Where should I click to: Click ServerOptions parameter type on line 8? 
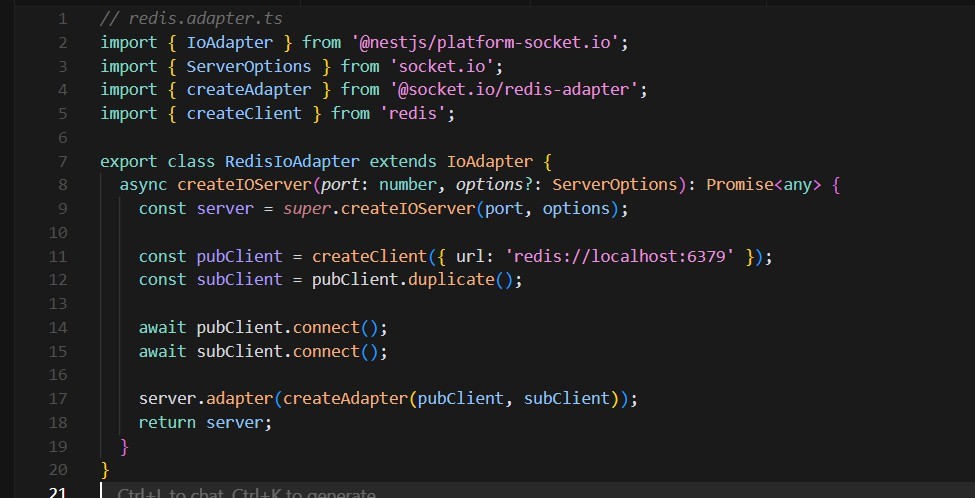pyautogui.click(x=614, y=185)
